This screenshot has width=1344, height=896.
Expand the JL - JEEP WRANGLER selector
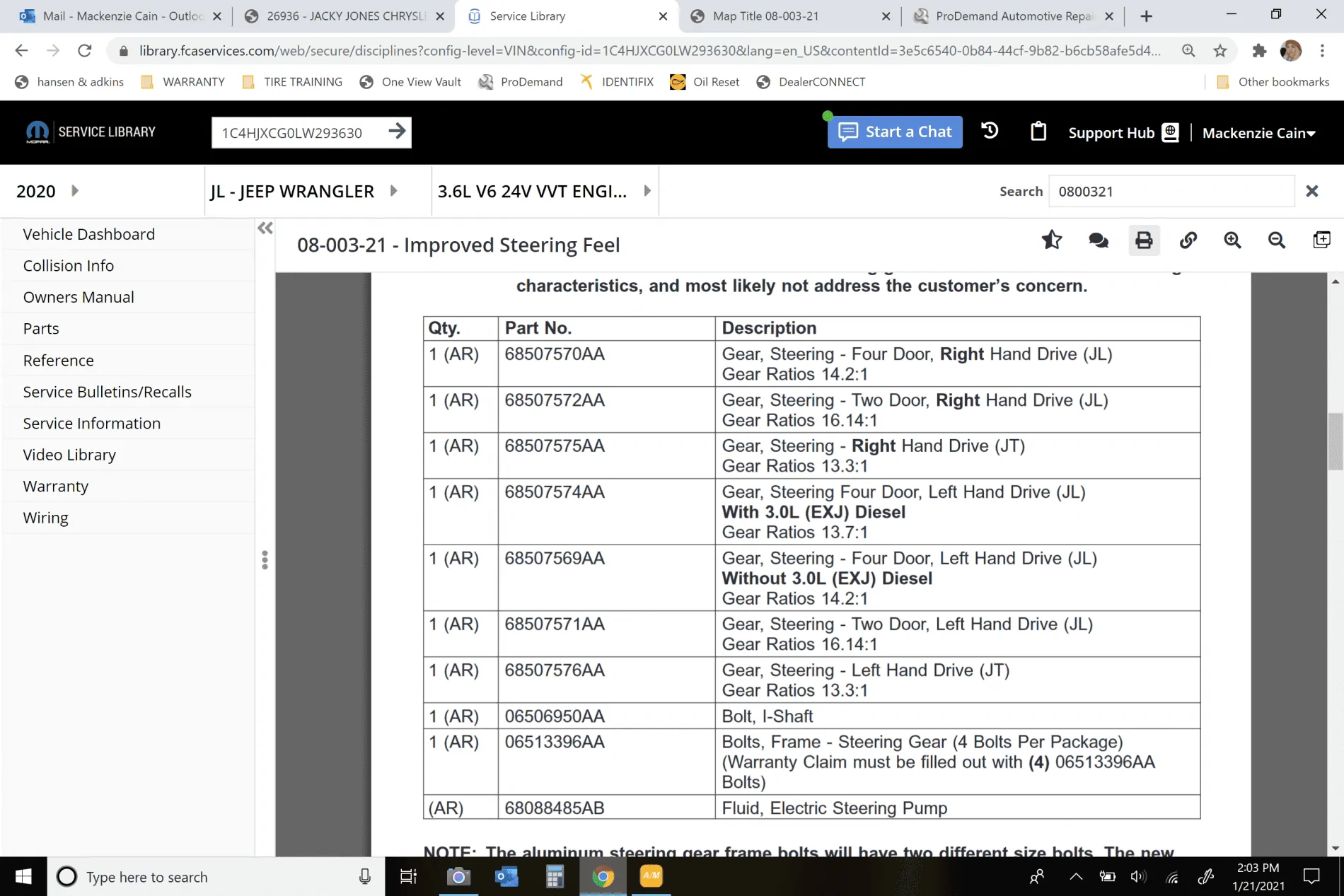point(394,191)
